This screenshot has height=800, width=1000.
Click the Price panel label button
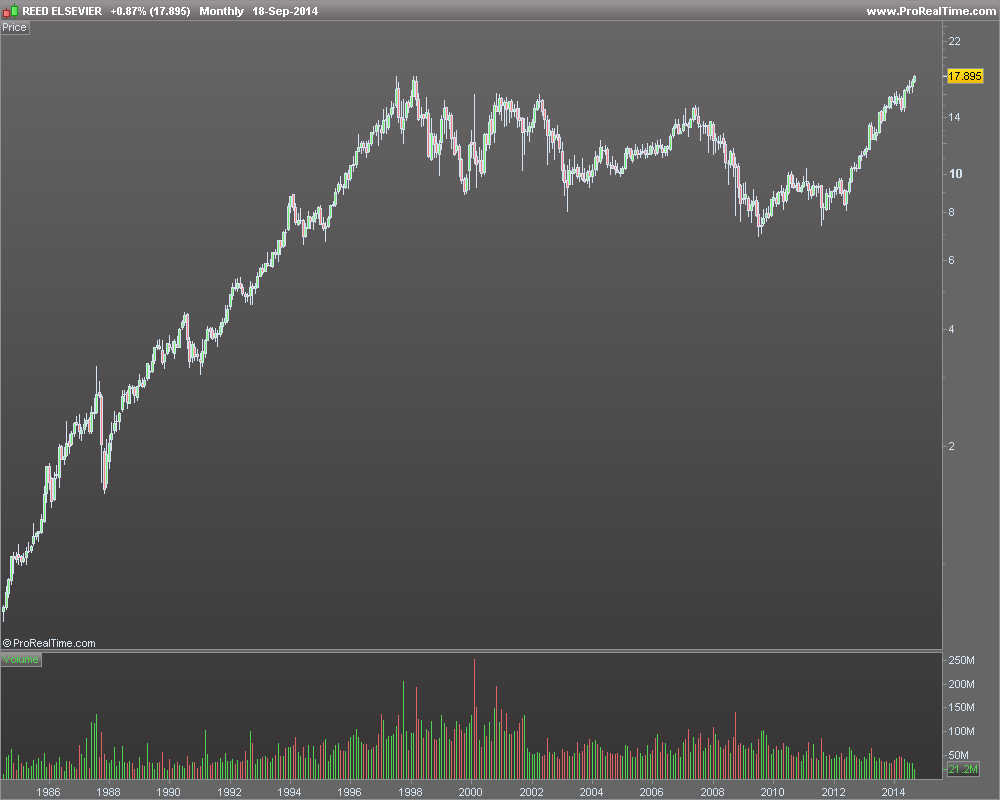(x=15, y=27)
